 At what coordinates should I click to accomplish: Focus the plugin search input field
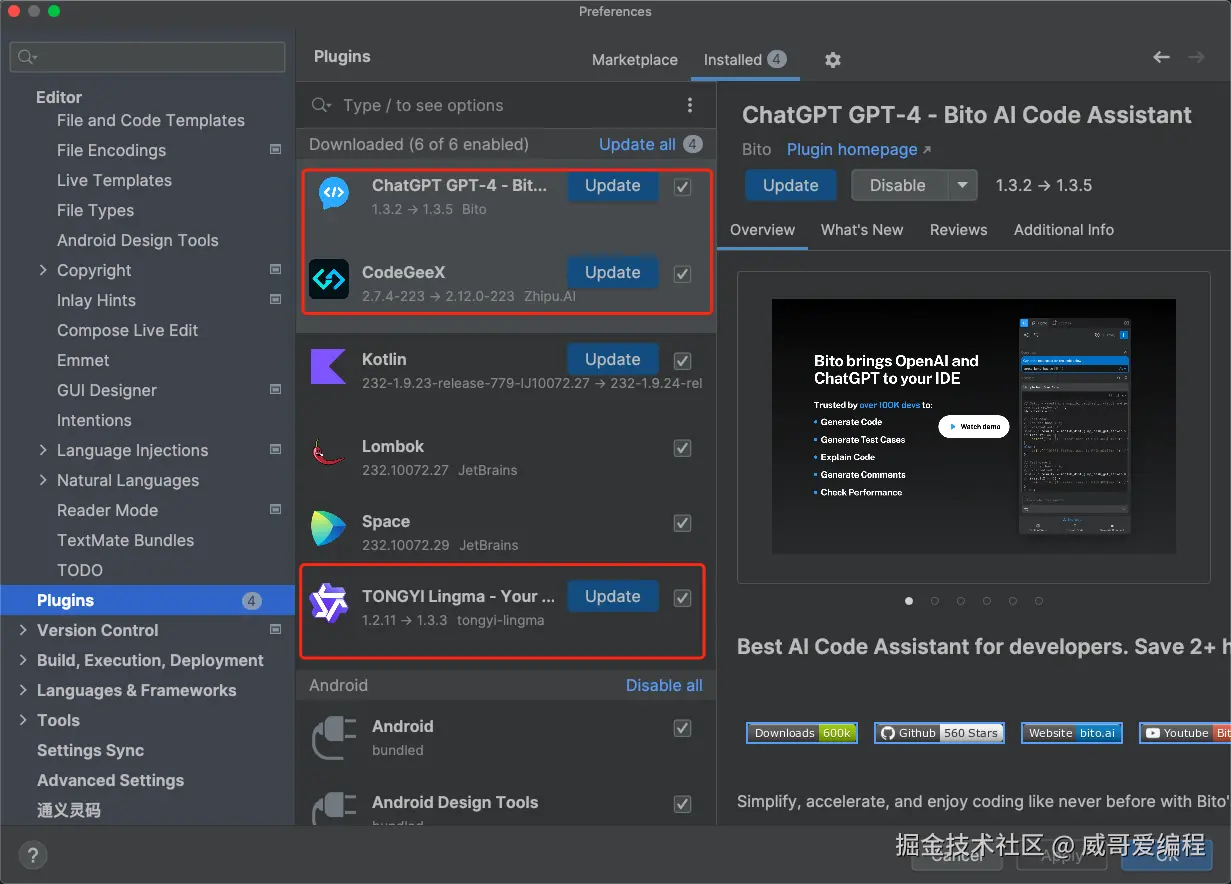[505, 105]
